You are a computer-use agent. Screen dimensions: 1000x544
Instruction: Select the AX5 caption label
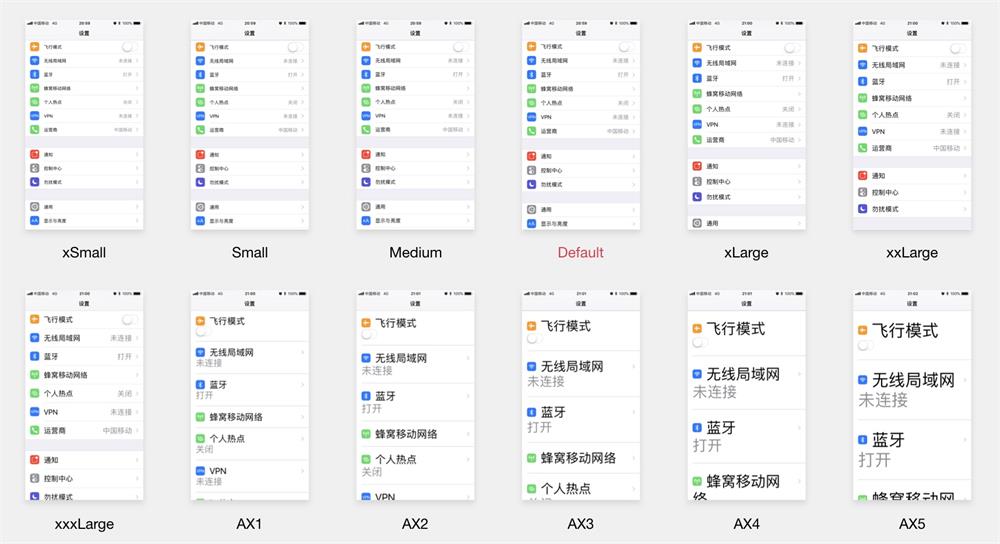(x=912, y=524)
